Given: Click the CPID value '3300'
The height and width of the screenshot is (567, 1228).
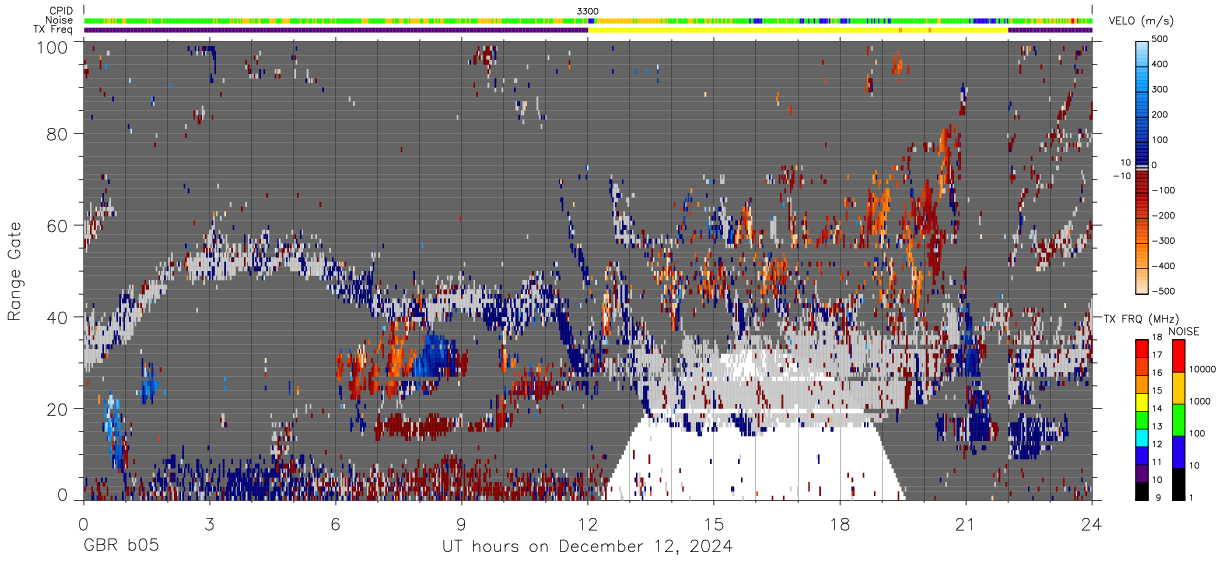Looking at the screenshot, I should [588, 10].
